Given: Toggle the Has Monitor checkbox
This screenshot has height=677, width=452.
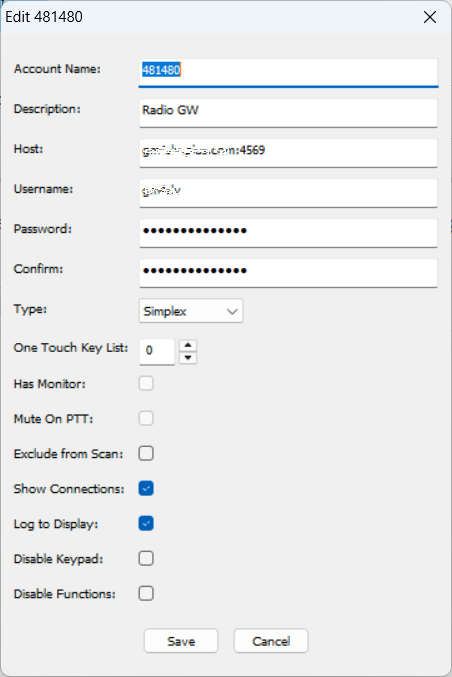Looking at the screenshot, I should click(x=146, y=383).
